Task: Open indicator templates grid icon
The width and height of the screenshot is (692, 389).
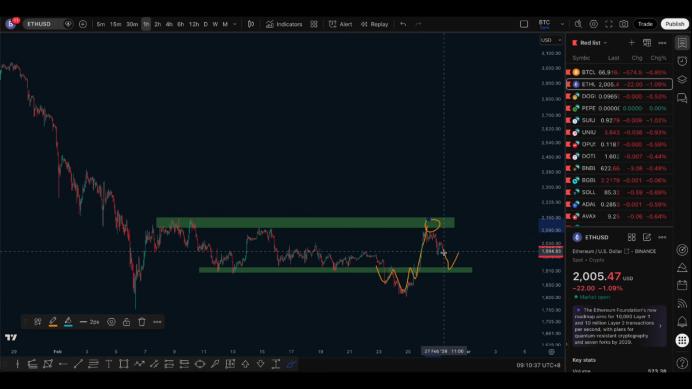Action: (314, 24)
